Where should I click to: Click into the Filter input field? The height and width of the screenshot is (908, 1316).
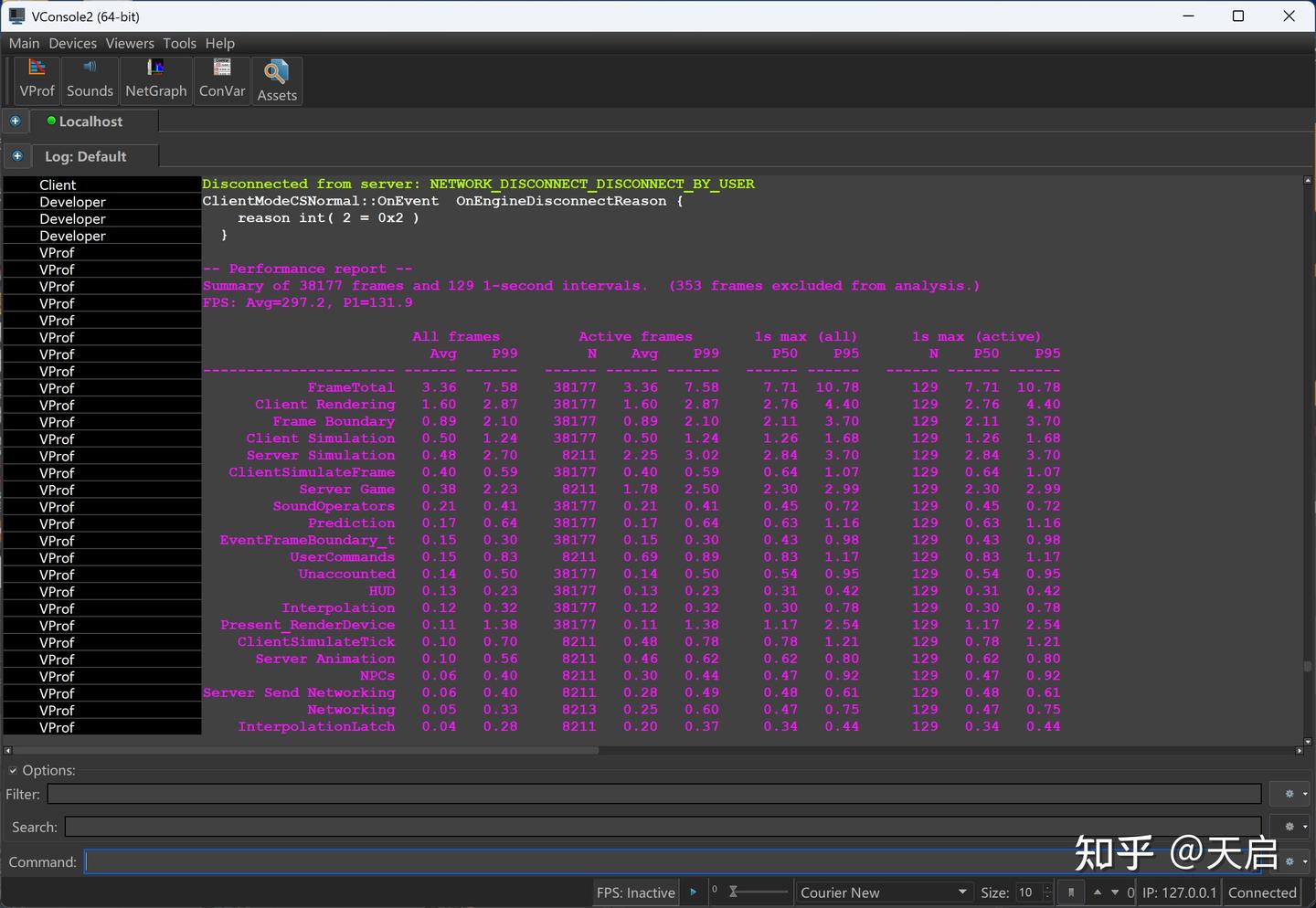(654, 794)
